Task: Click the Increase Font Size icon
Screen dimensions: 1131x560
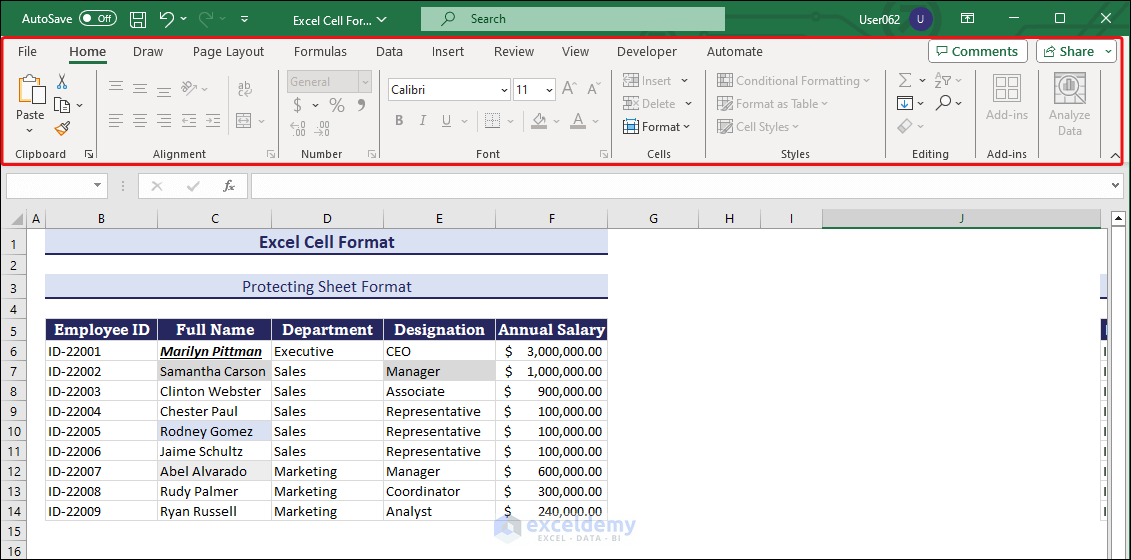Action: [x=569, y=89]
